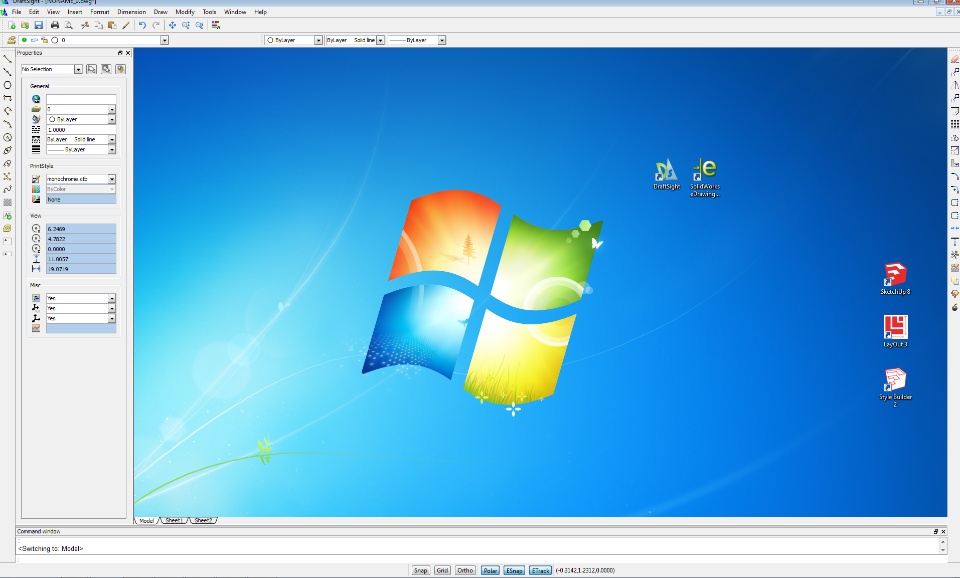Open the Dimension menu

click(x=132, y=12)
